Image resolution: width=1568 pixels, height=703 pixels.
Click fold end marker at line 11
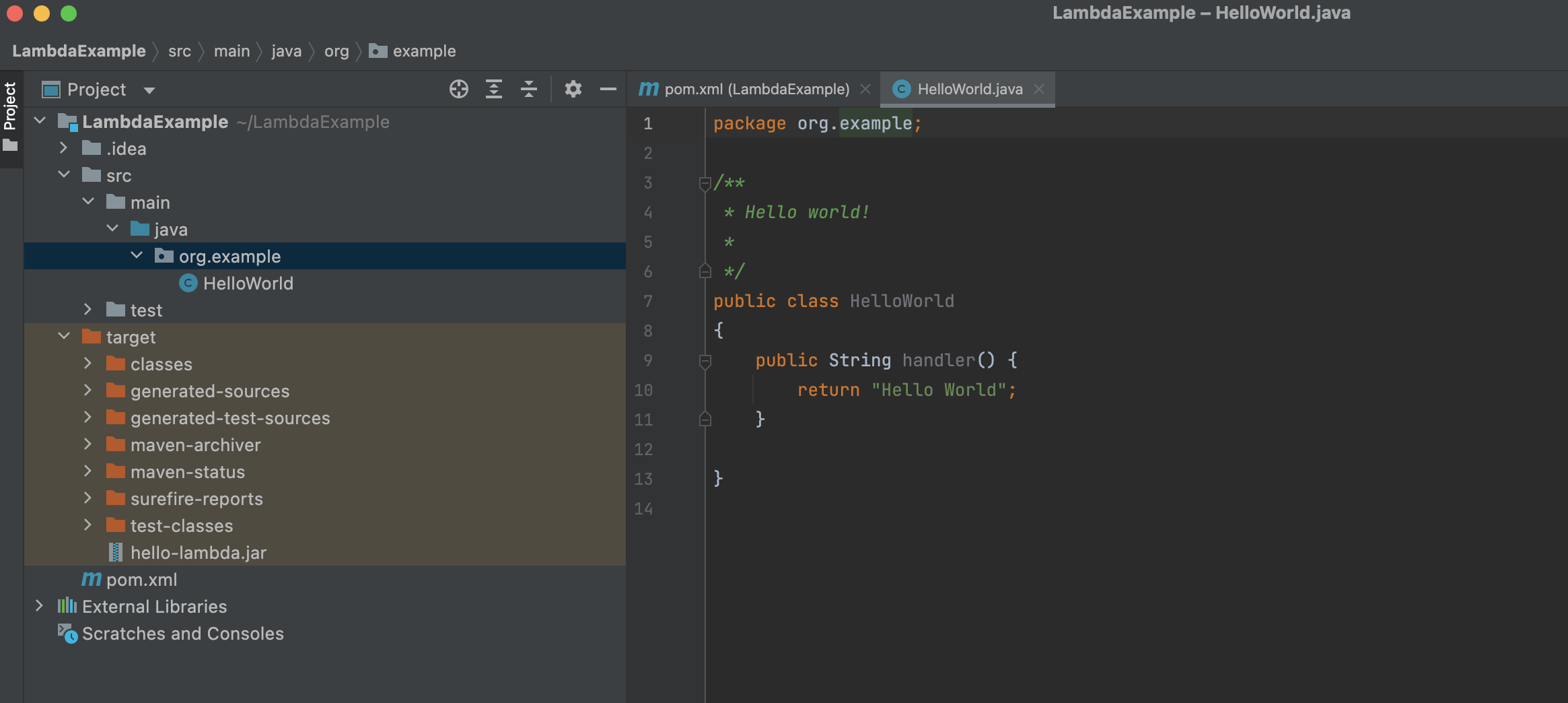tap(705, 419)
